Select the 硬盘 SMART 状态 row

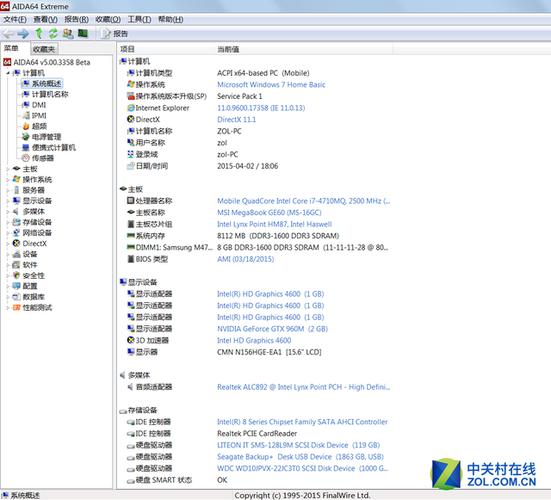(177, 480)
